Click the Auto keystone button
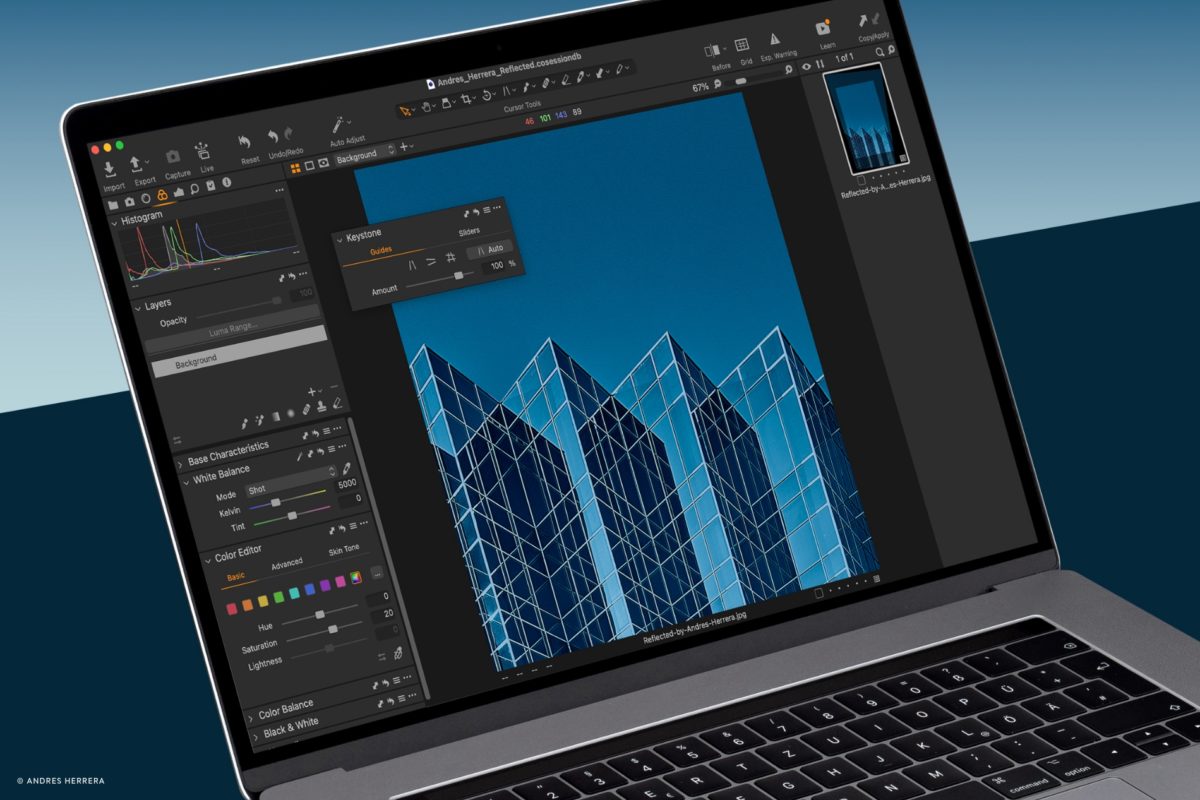Screen dimensions: 1200x800 [x=496, y=249]
